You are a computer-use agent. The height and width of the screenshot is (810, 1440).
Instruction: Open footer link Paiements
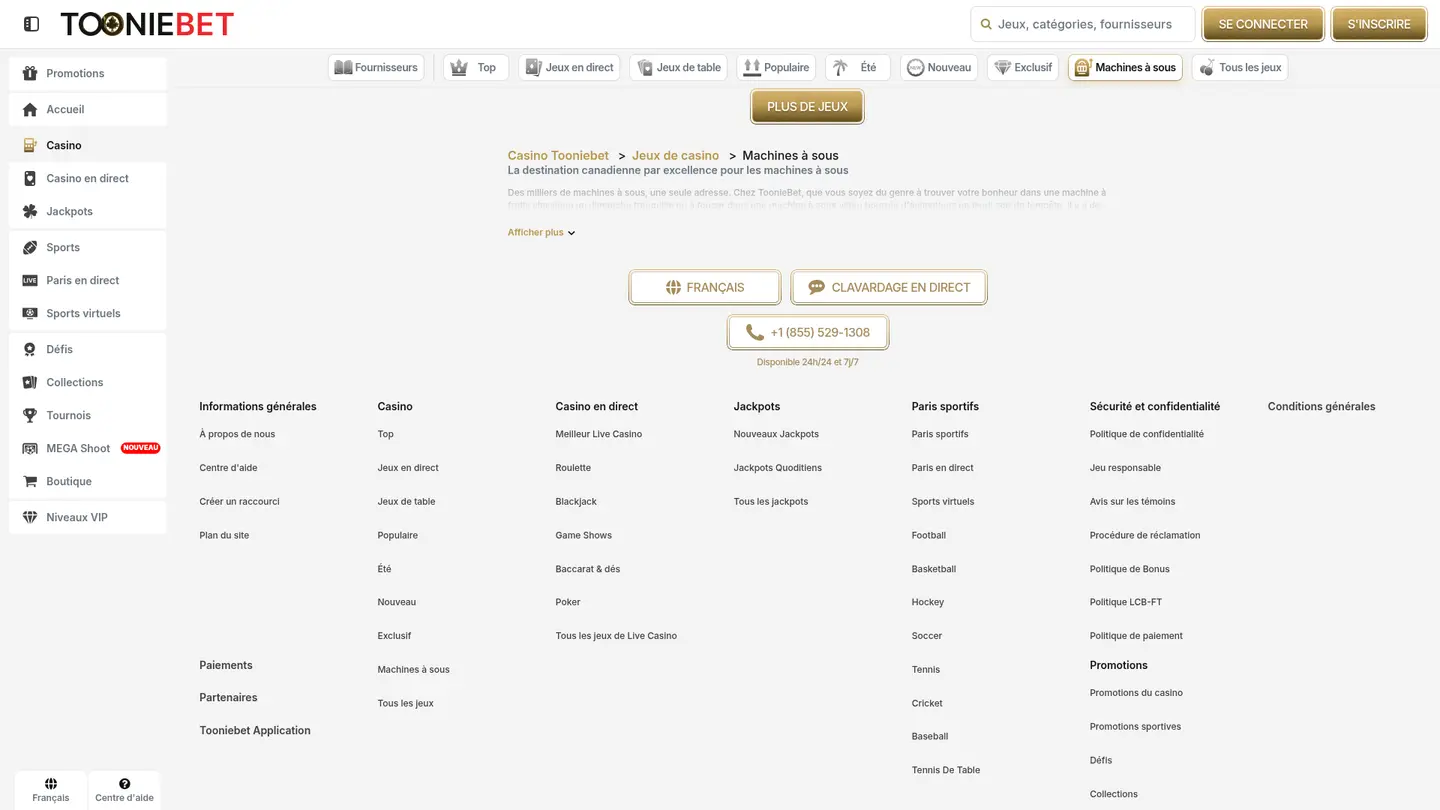[226, 665]
